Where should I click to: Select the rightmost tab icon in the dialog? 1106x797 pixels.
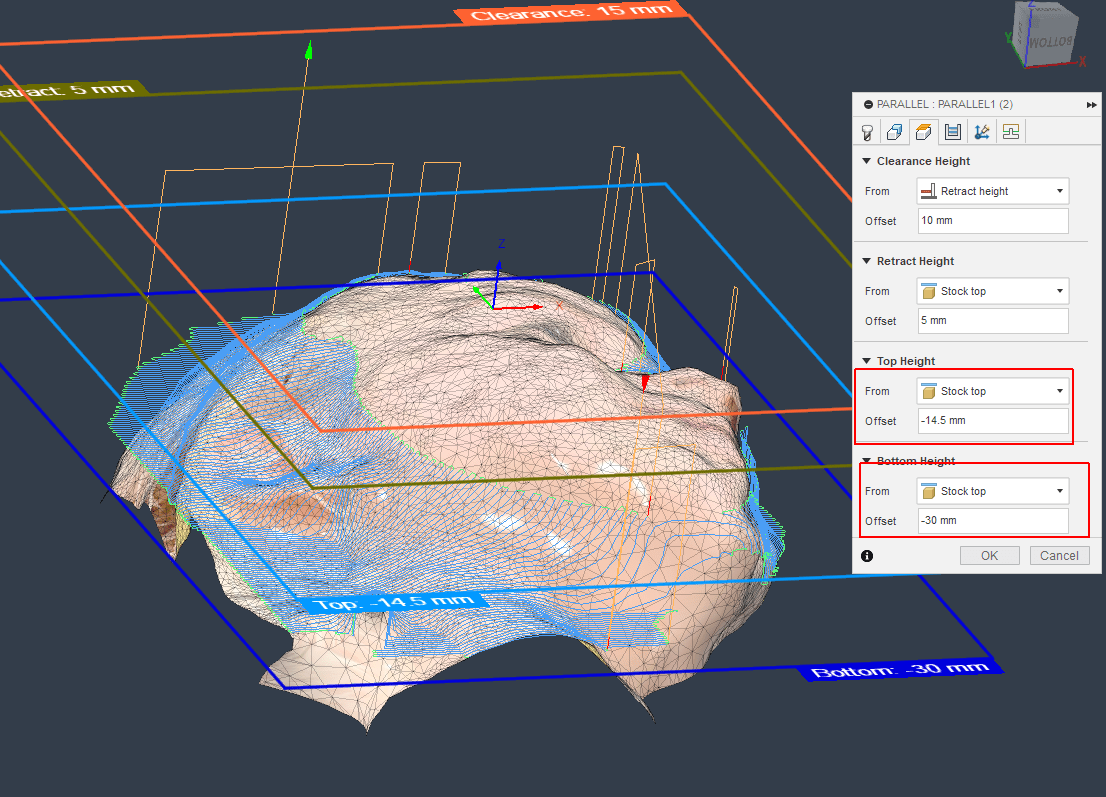click(1010, 131)
